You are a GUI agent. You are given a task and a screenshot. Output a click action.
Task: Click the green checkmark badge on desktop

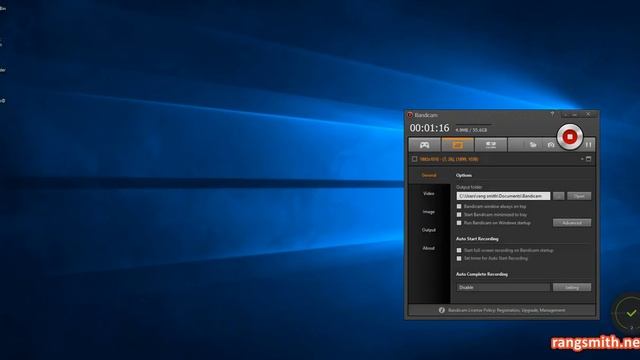click(x=631, y=313)
